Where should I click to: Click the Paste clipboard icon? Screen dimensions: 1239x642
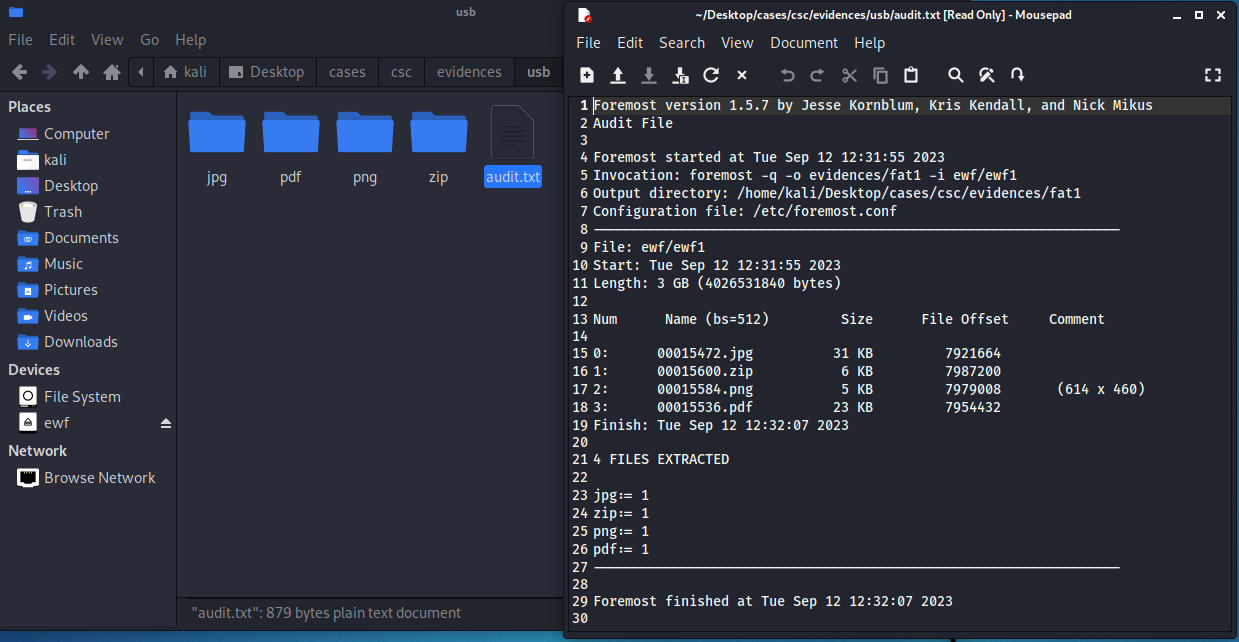coord(911,75)
